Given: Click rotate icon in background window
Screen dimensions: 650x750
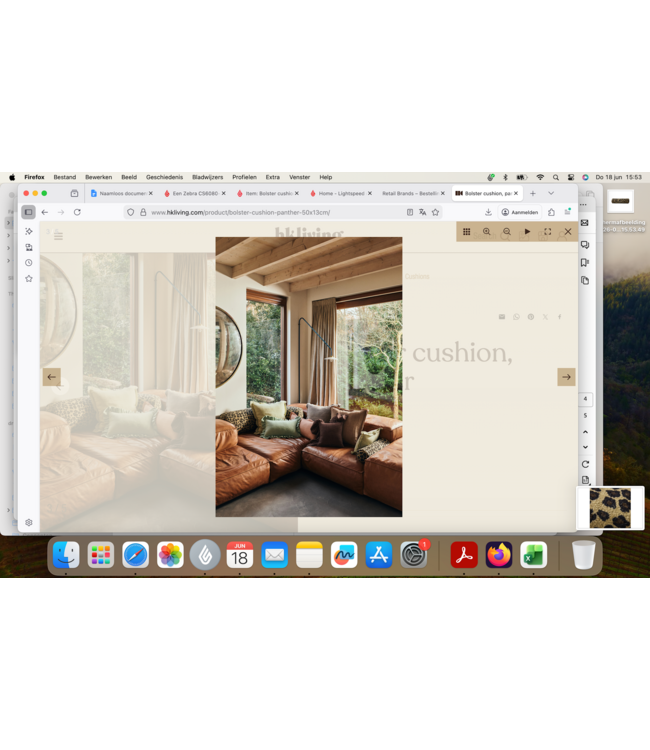Looking at the screenshot, I should [585, 464].
